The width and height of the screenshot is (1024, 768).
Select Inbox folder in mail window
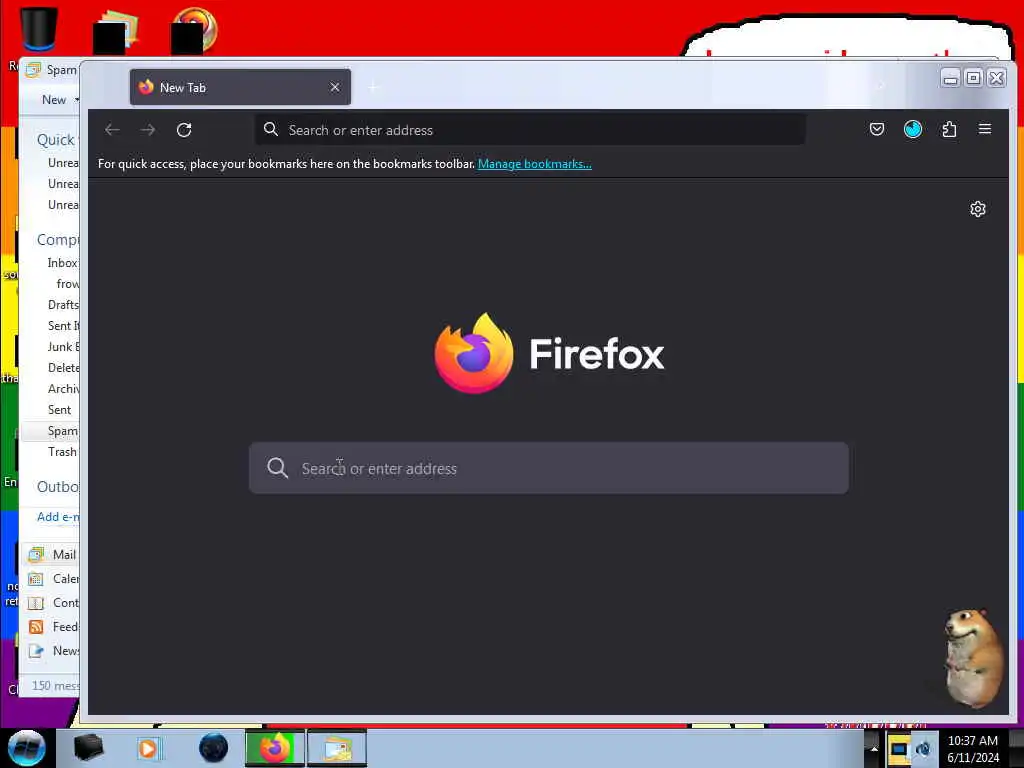[x=63, y=263]
